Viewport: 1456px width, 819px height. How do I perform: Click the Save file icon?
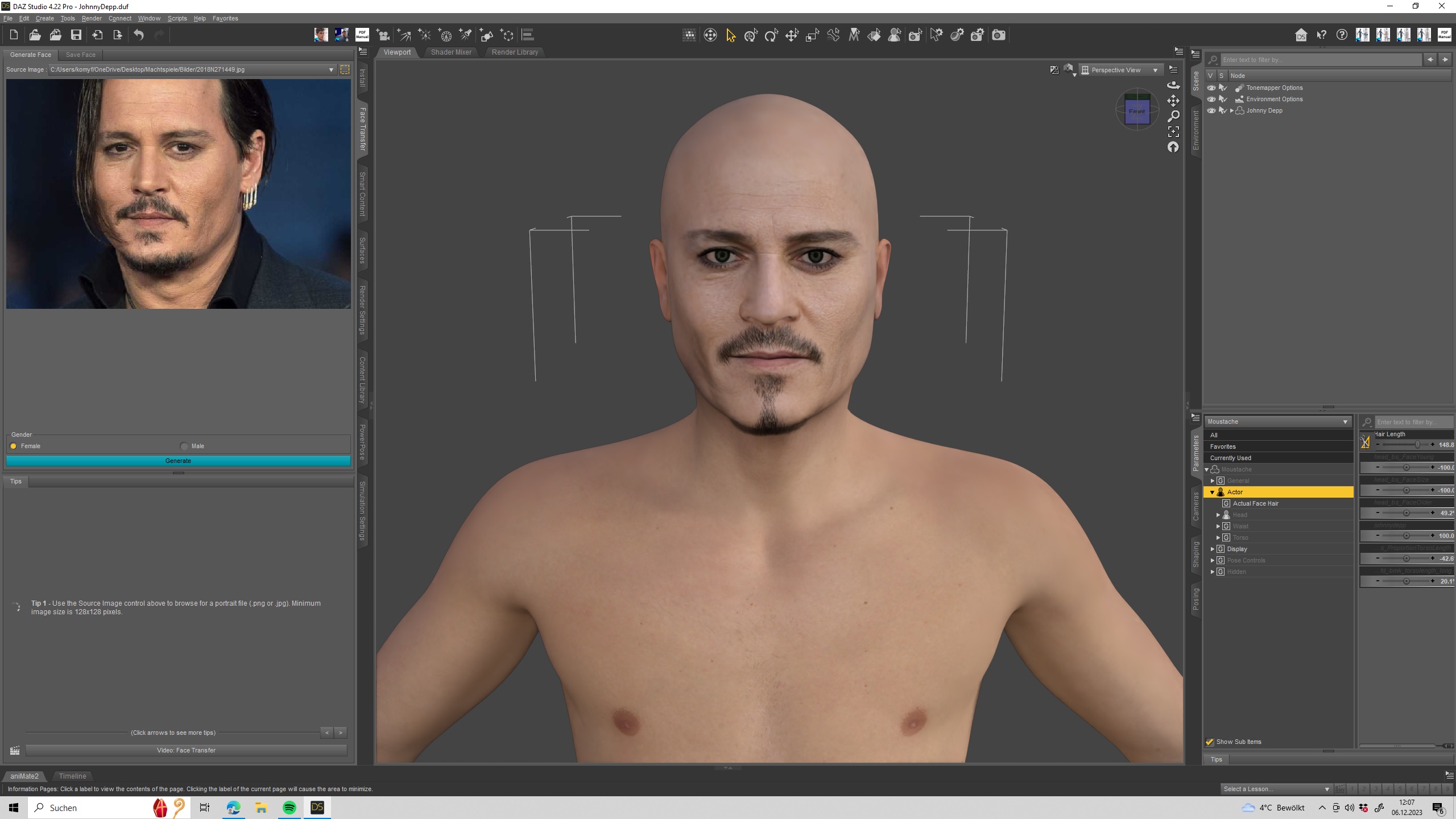coord(76,35)
